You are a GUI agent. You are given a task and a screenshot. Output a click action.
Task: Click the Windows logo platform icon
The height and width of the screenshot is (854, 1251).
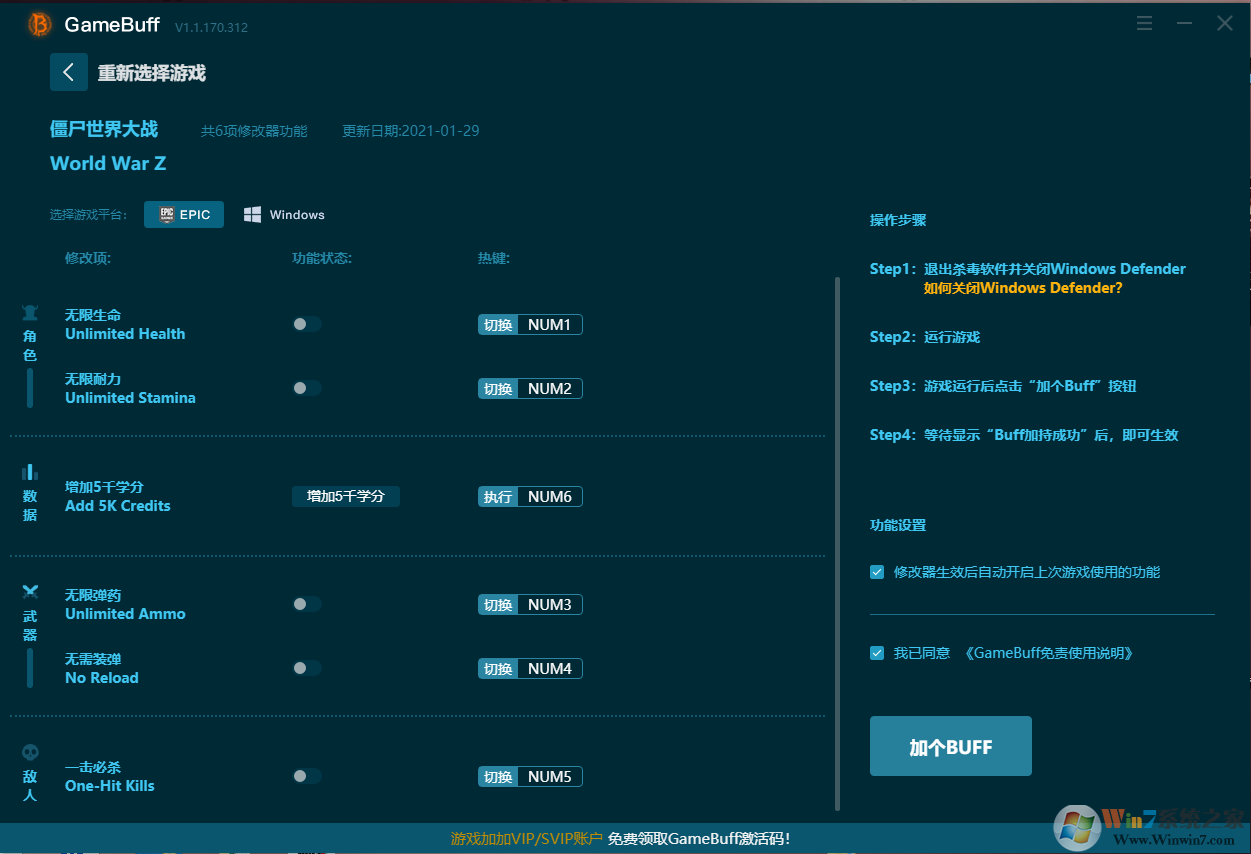point(252,213)
